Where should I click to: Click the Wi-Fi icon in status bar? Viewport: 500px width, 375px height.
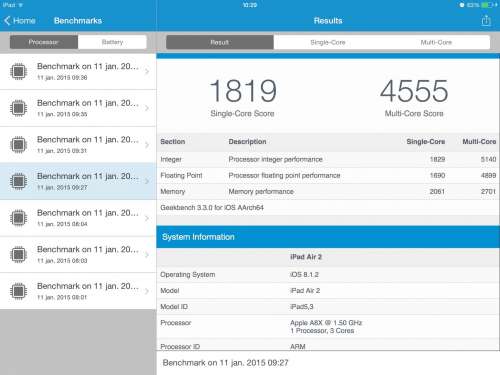pyautogui.click(x=21, y=5)
